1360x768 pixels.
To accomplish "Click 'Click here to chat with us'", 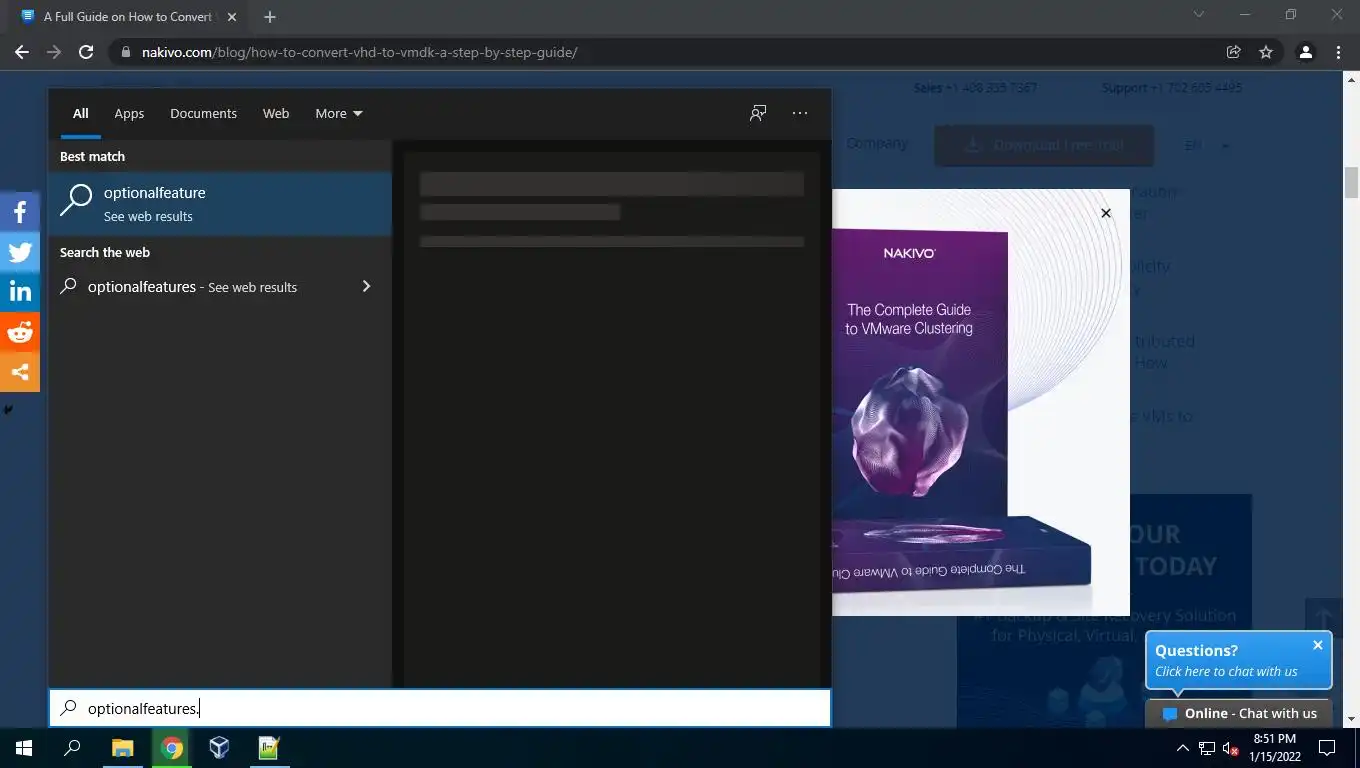I will pos(1226,672).
